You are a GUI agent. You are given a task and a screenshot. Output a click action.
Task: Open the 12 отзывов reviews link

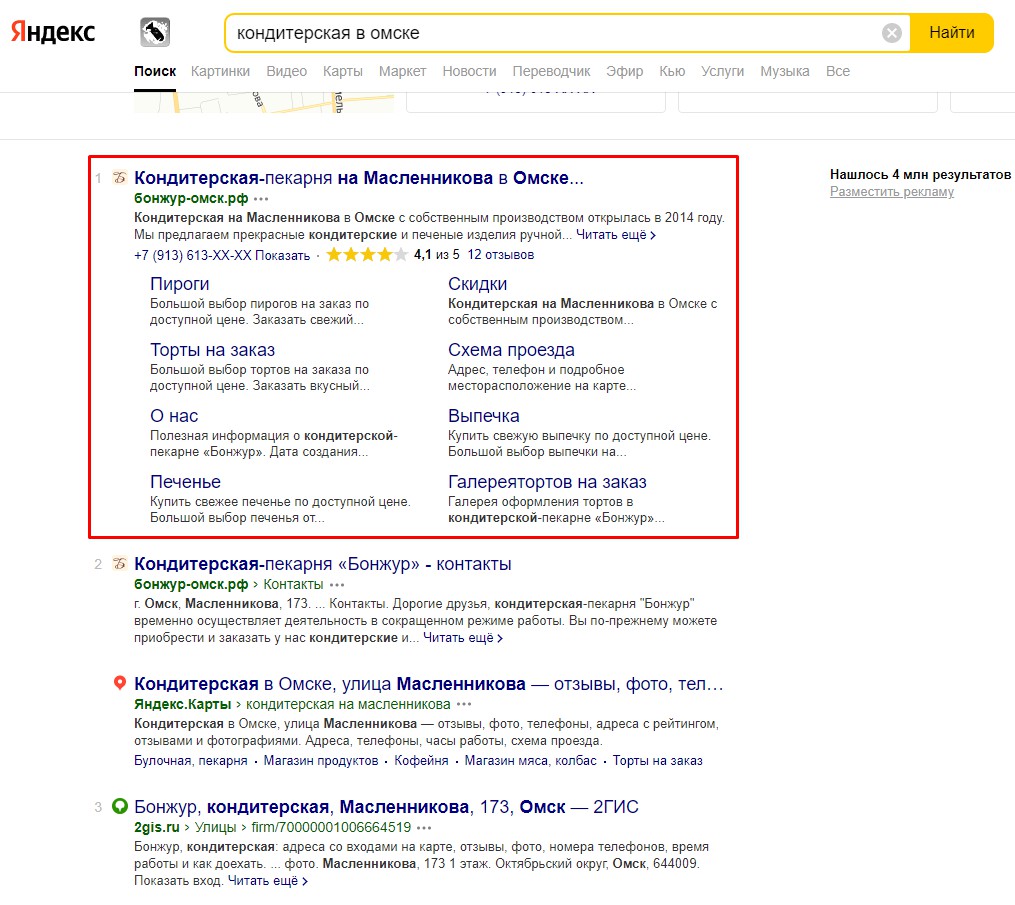[x=500, y=254]
